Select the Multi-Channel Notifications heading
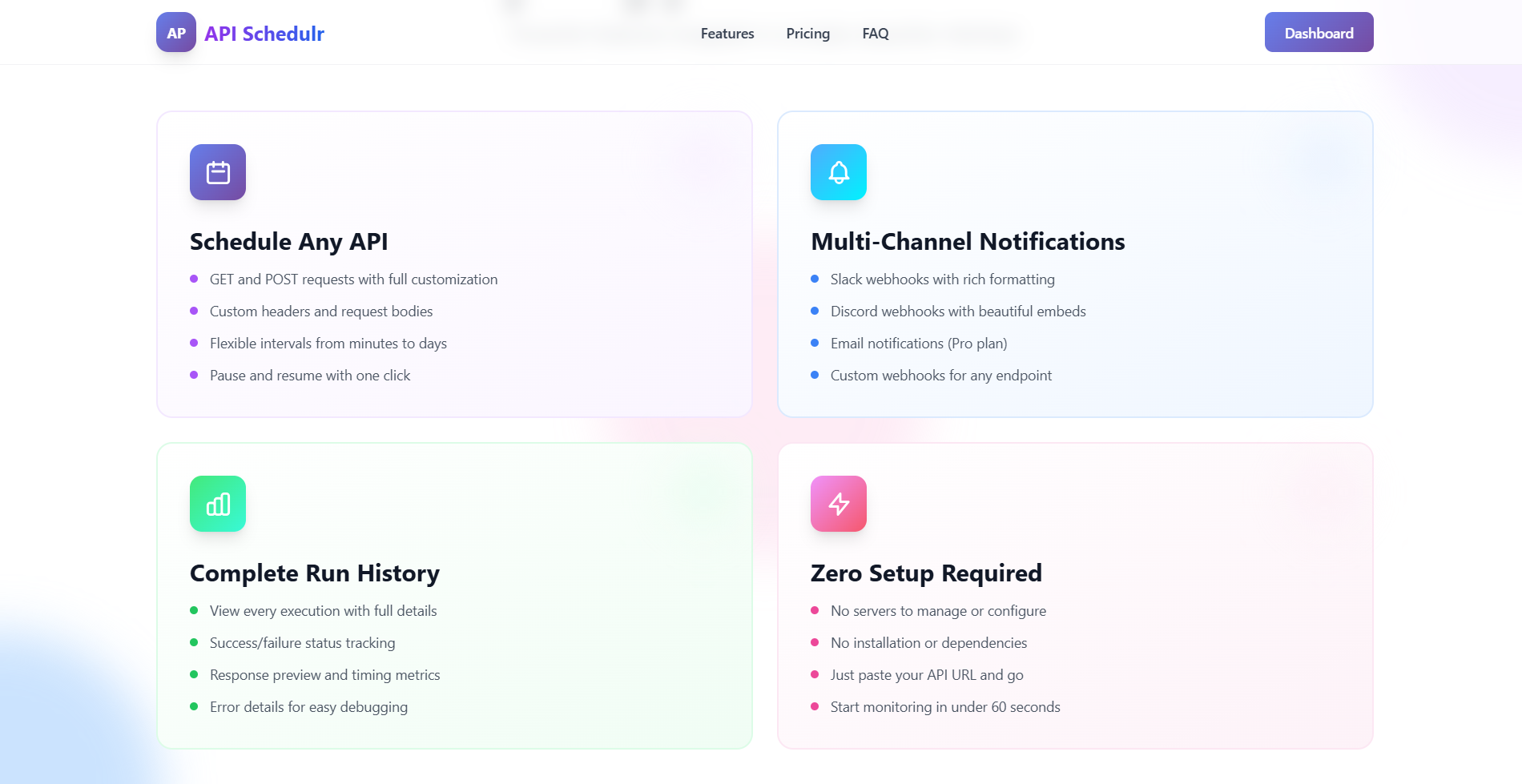1522x784 pixels. [x=968, y=241]
